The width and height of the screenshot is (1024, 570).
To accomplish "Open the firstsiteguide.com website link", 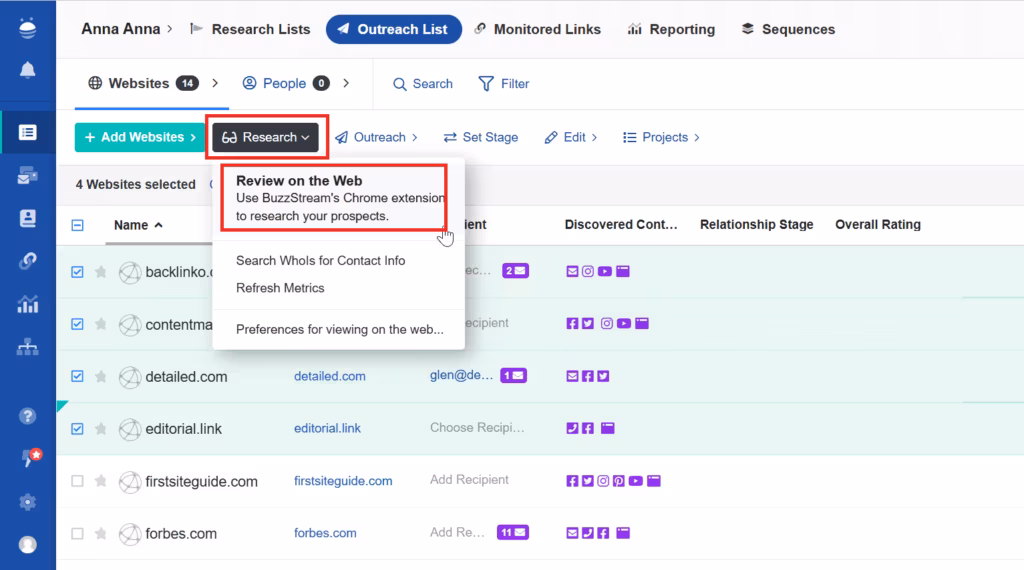I will (x=343, y=481).
